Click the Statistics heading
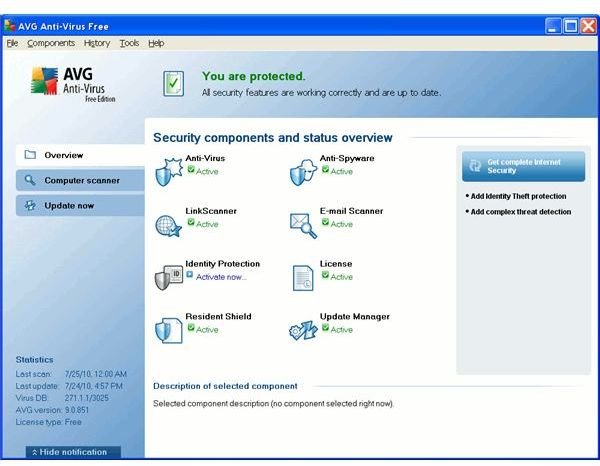 tap(34, 360)
